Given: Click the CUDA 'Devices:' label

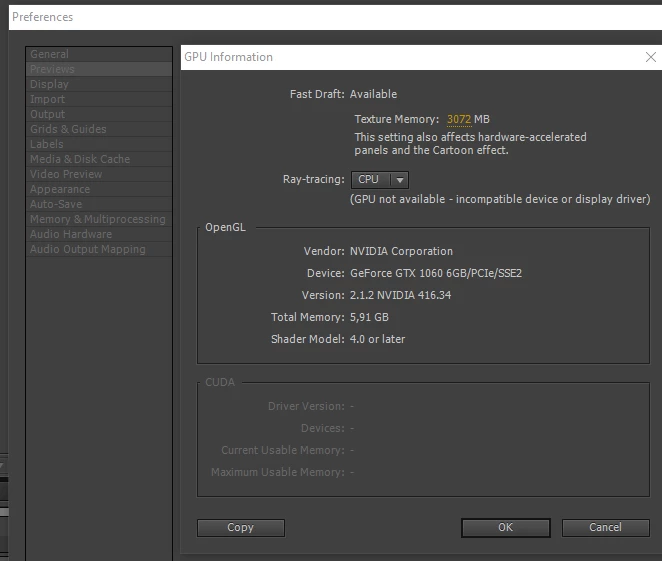Looking at the screenshot, I should (x=323, y=428).
